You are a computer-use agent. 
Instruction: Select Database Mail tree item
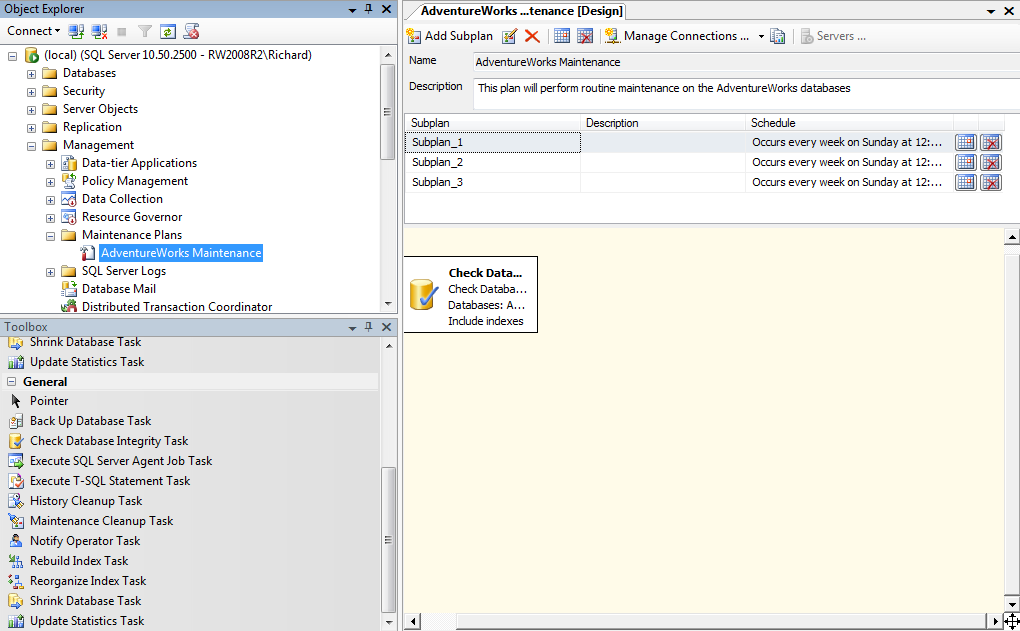point(119,289)
